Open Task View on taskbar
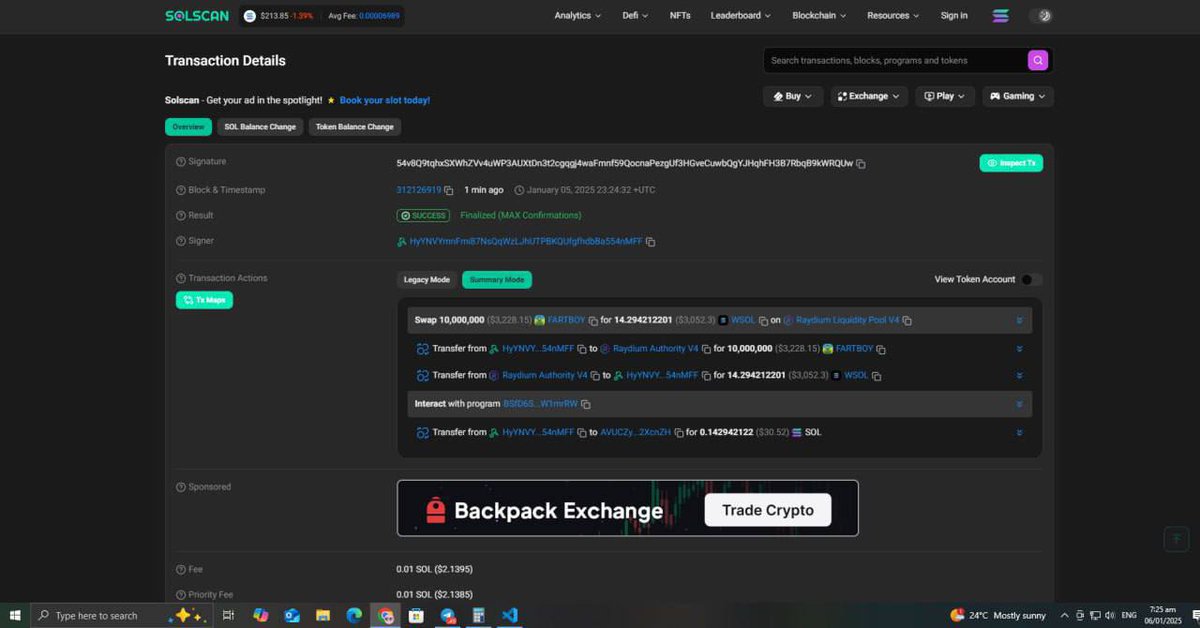Screen dimensions: 1200x628 (229, 615)
